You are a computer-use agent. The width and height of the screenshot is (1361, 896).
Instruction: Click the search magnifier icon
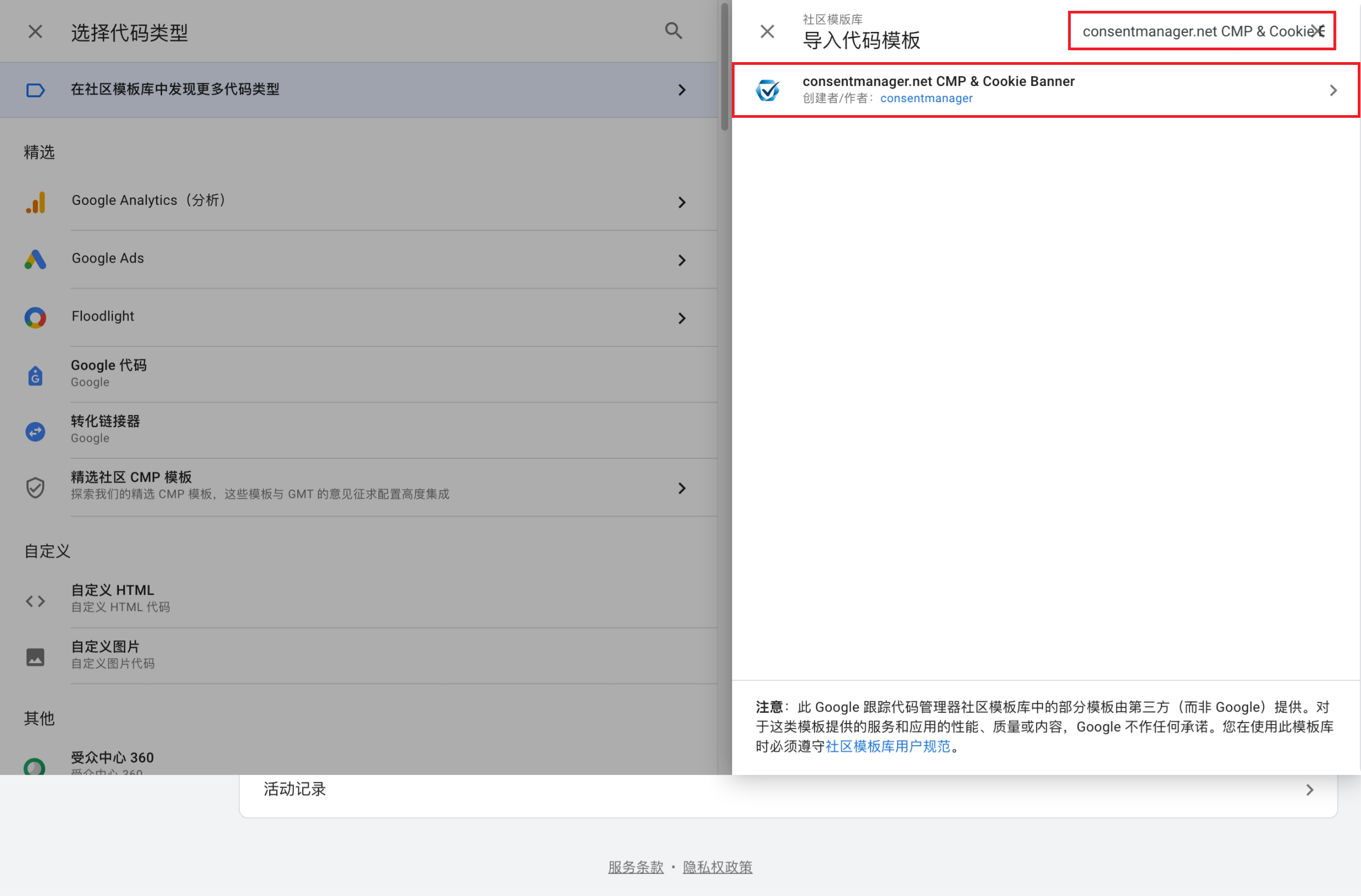[673, 31]
